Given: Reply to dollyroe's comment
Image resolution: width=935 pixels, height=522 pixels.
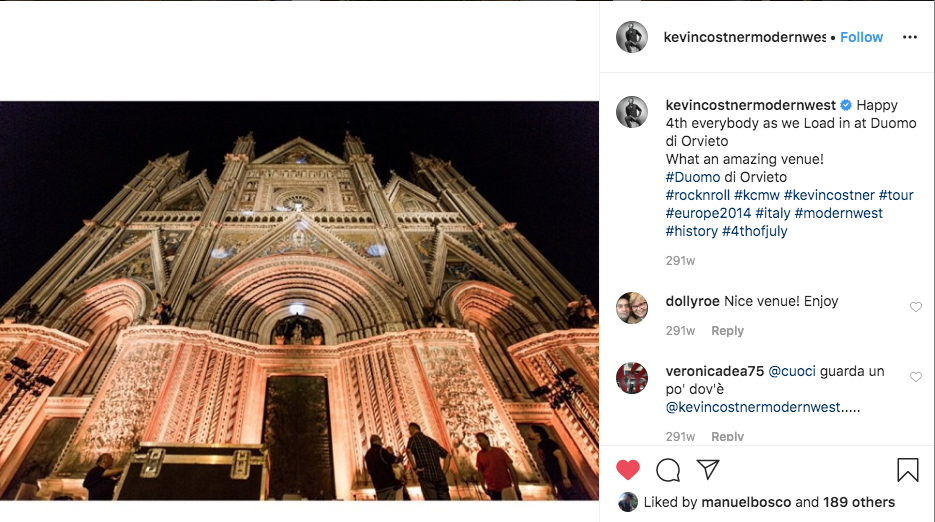Looking at the screenshot, I should coord(727,331).
